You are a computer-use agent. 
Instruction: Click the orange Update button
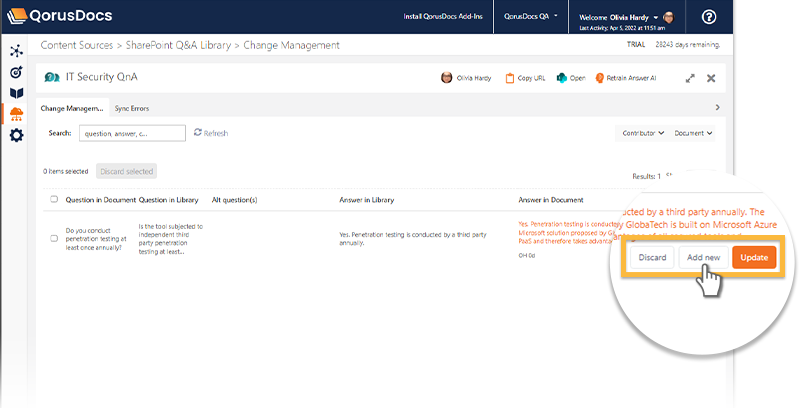754,257
